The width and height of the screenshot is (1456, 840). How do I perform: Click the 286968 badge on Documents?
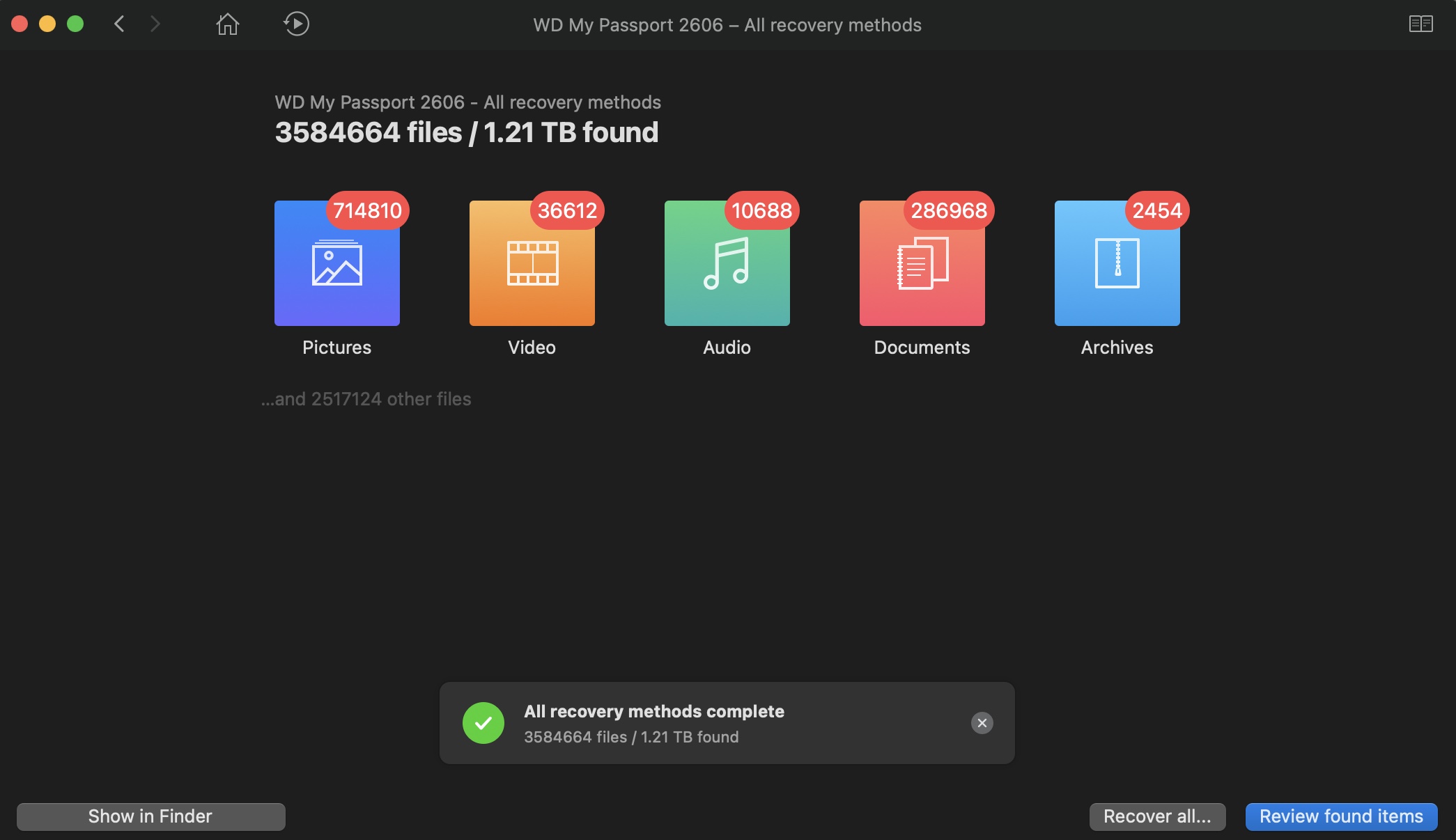(x=949, y=210)
